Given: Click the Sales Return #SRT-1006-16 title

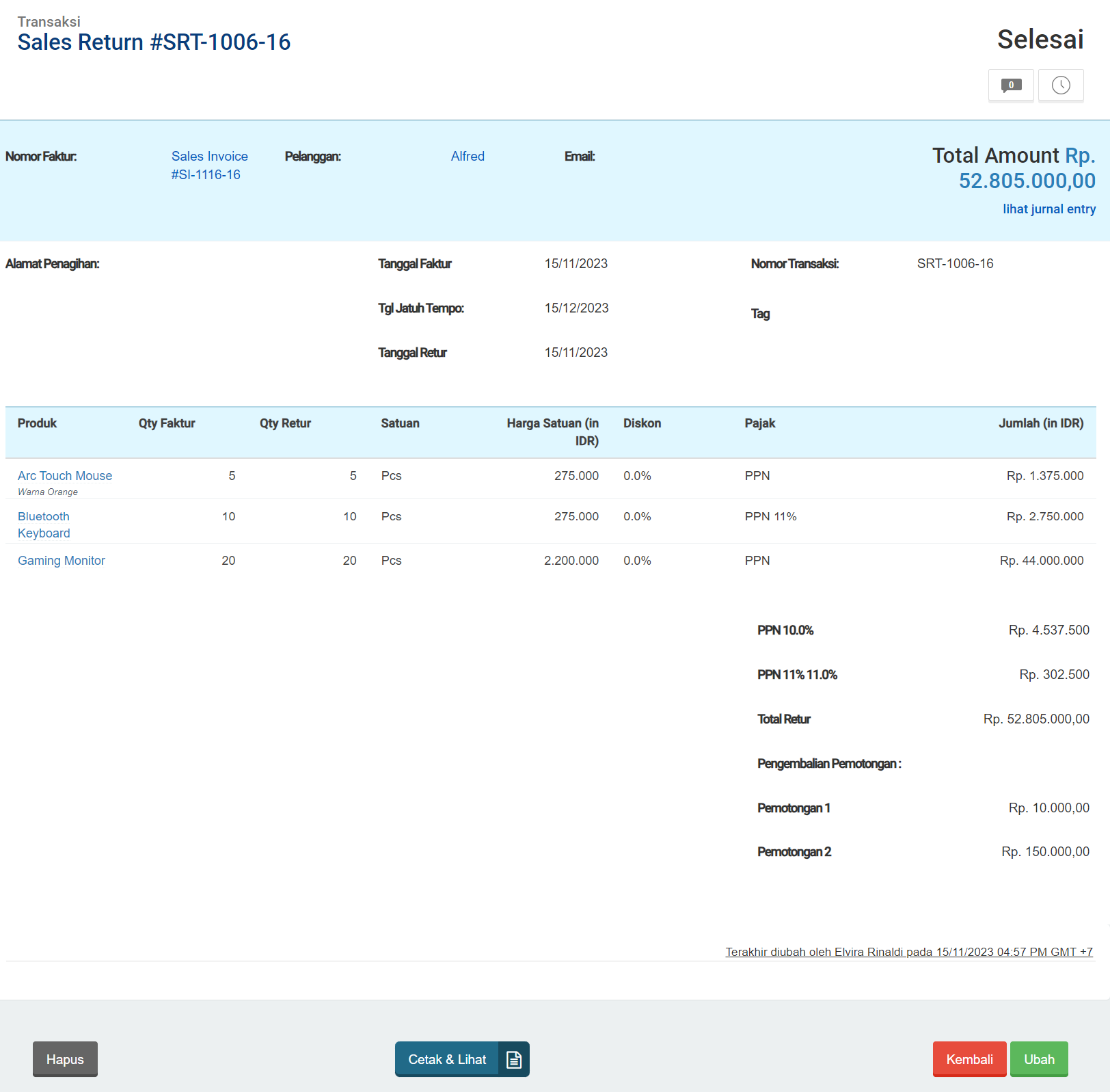Looking at the screenshot, I should (x=154, y=42).
